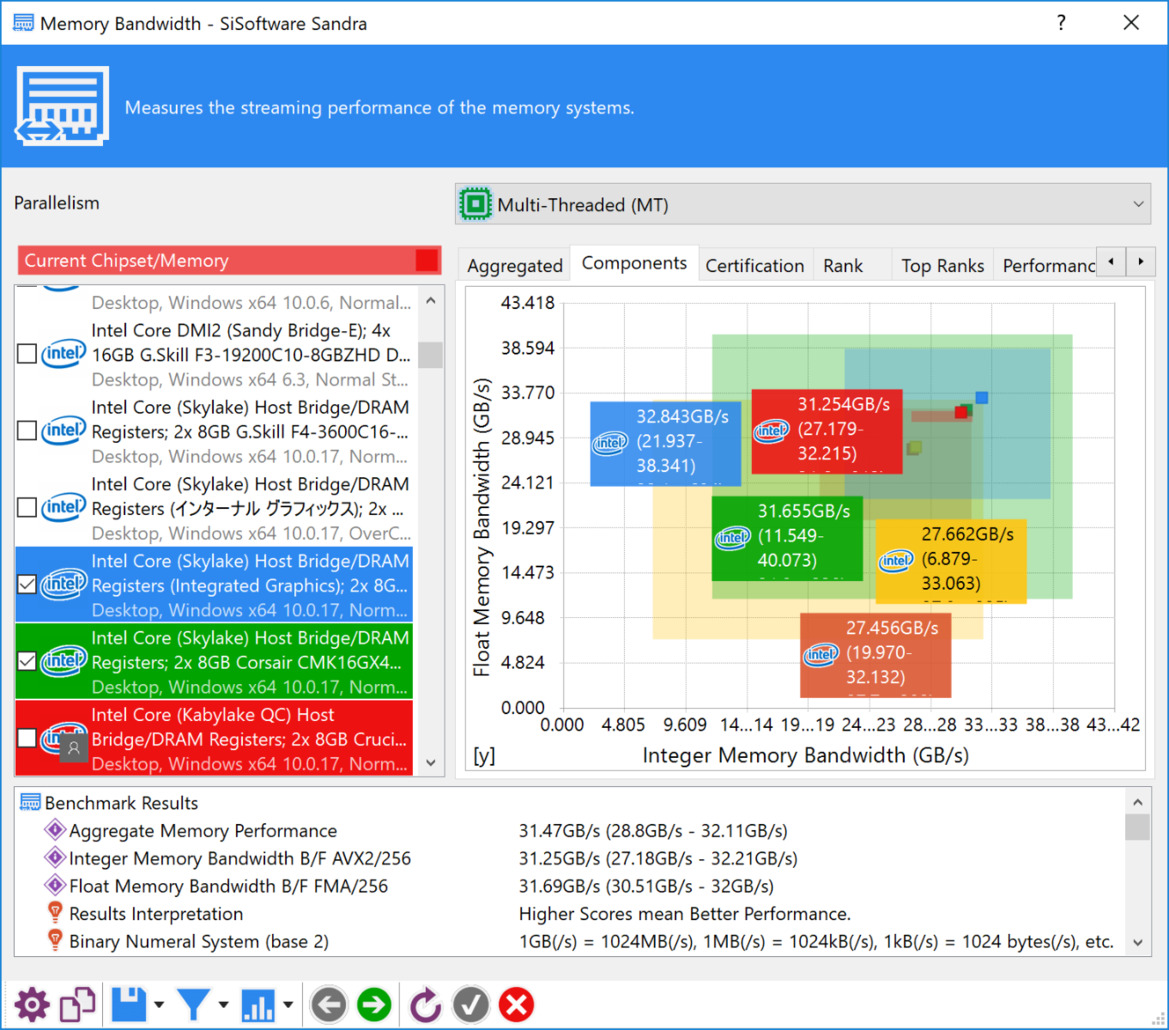Open the Top Ranks tab

pos(942,265)
